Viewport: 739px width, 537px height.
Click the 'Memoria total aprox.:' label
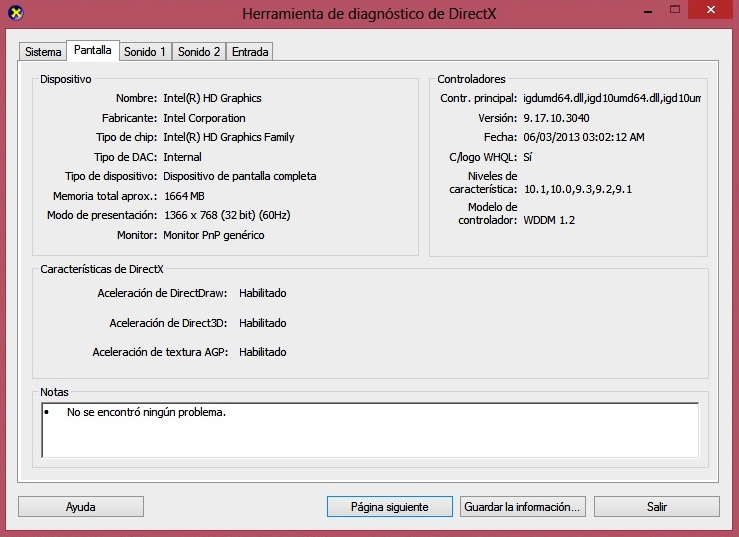click(x=105, y=196)
